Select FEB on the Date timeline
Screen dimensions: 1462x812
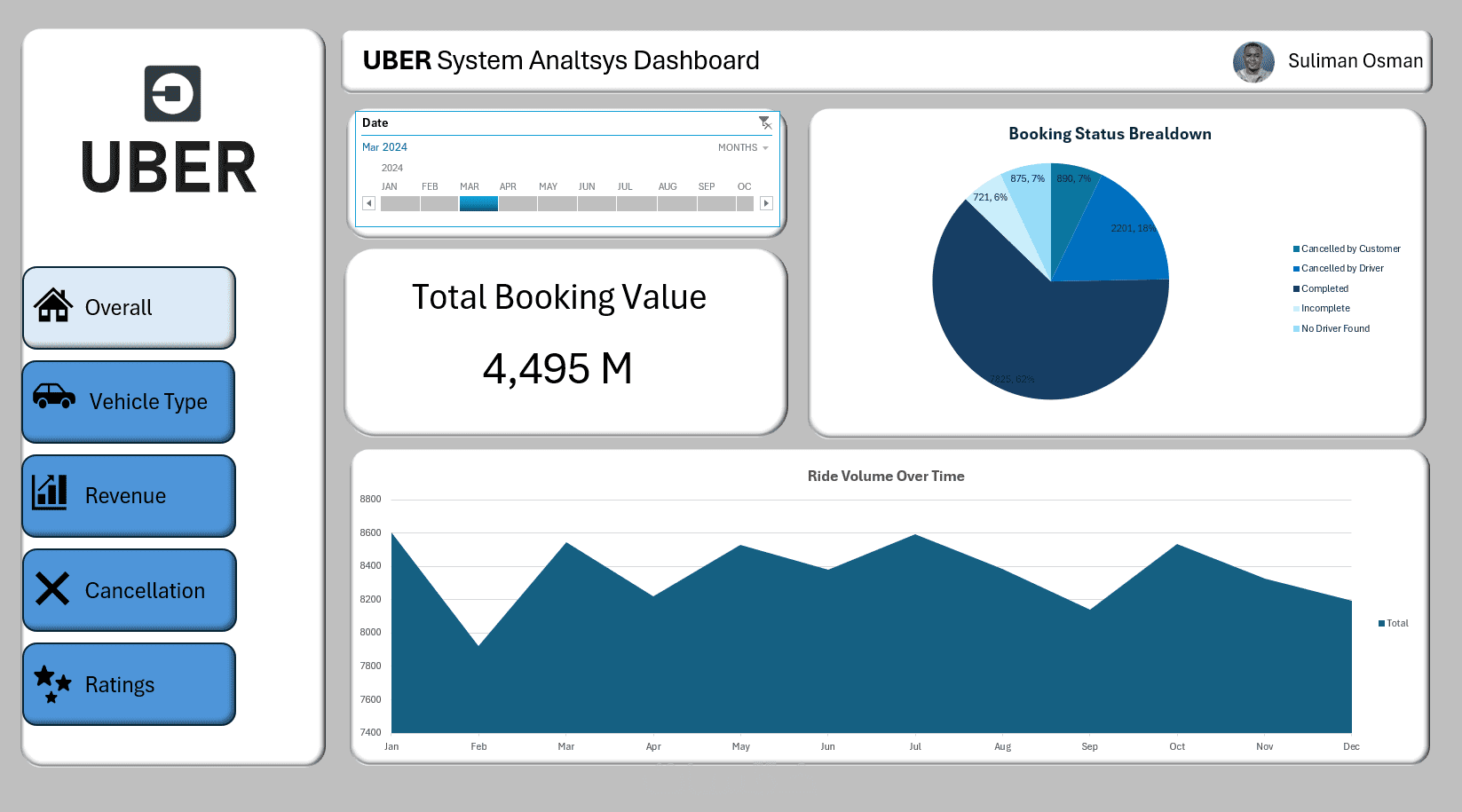(x=439, y=203)
